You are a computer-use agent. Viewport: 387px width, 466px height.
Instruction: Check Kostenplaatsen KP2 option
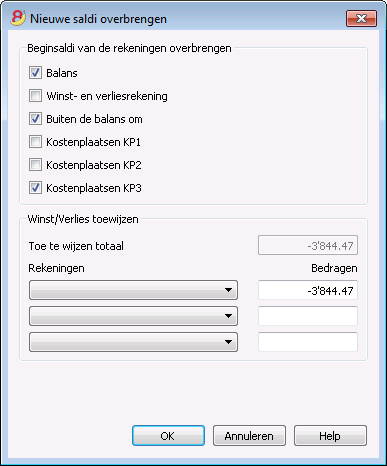click(35, 165)
